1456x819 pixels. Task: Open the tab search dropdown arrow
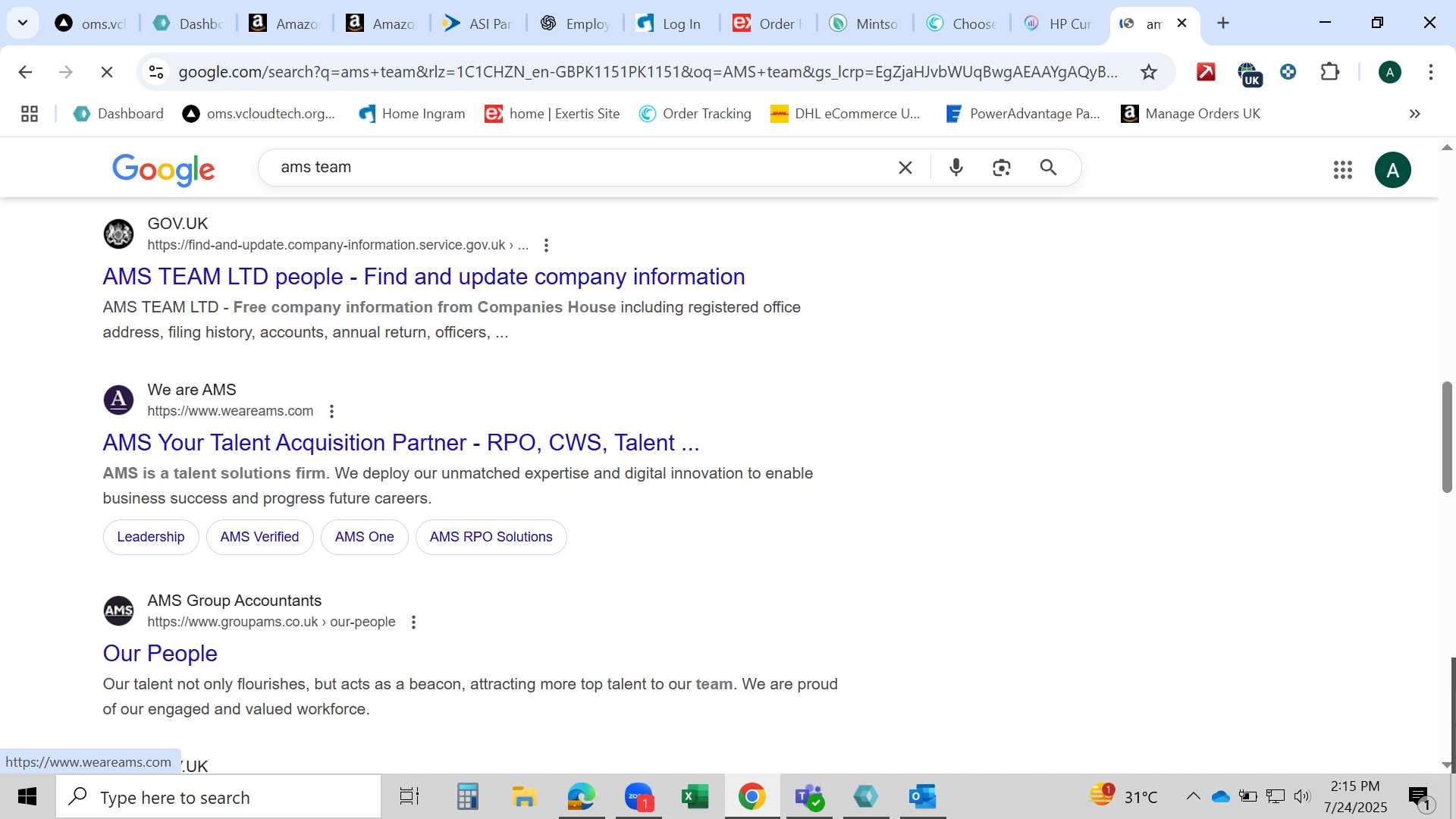tap(23, 23)
